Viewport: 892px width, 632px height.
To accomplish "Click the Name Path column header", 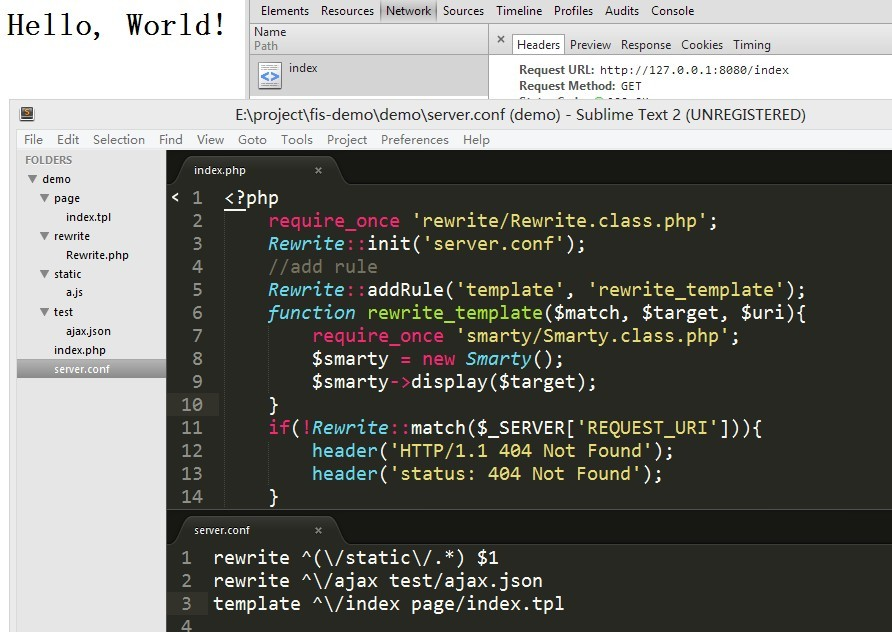I will pos(369,39).
